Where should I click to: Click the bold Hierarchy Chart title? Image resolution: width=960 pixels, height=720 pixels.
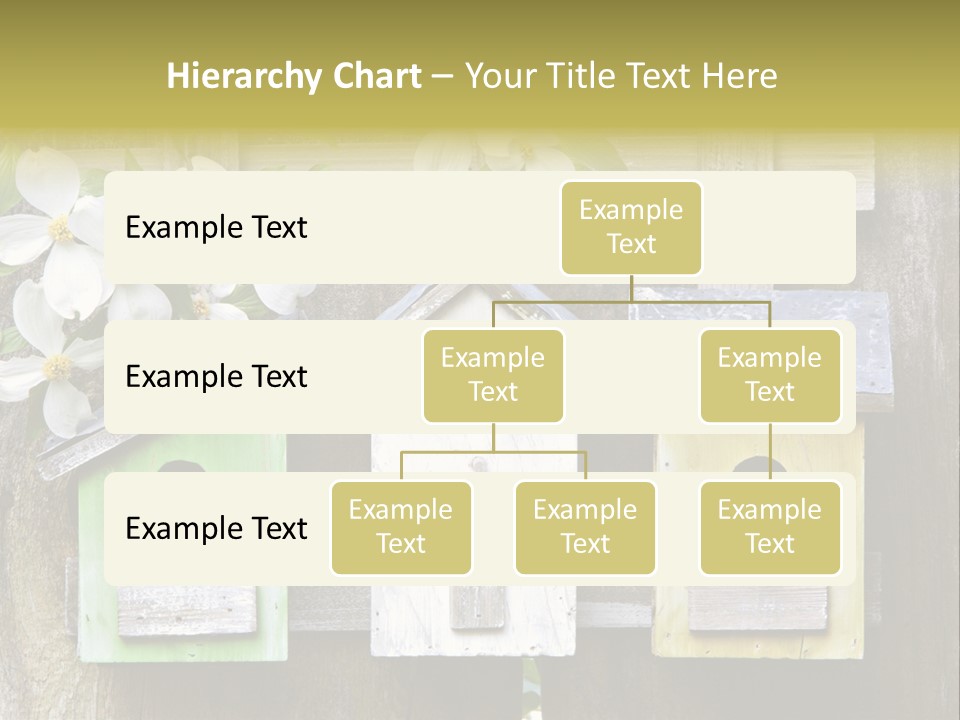[293, 75]
